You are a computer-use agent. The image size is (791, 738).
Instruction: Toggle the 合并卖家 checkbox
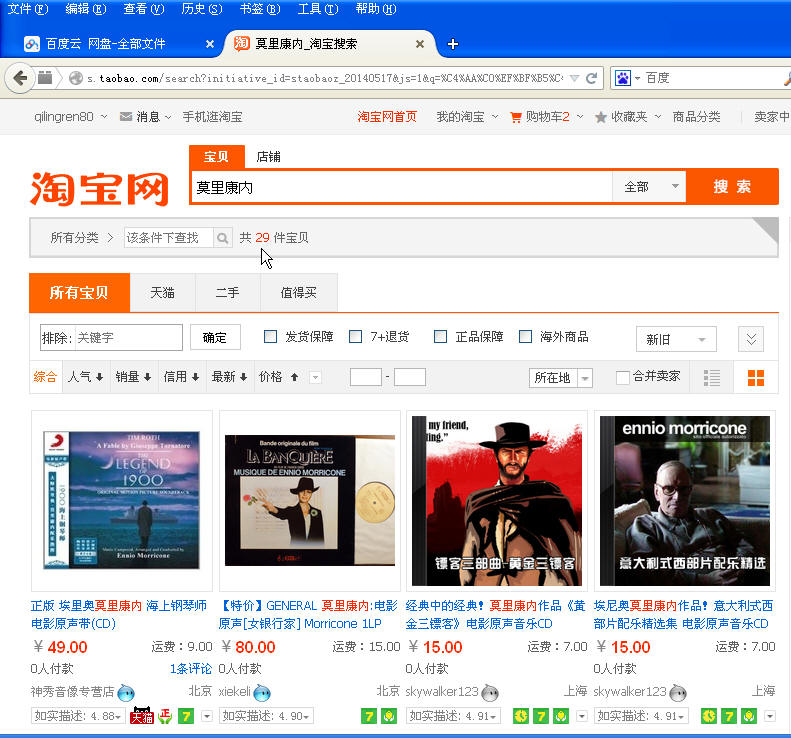[623, 377]
